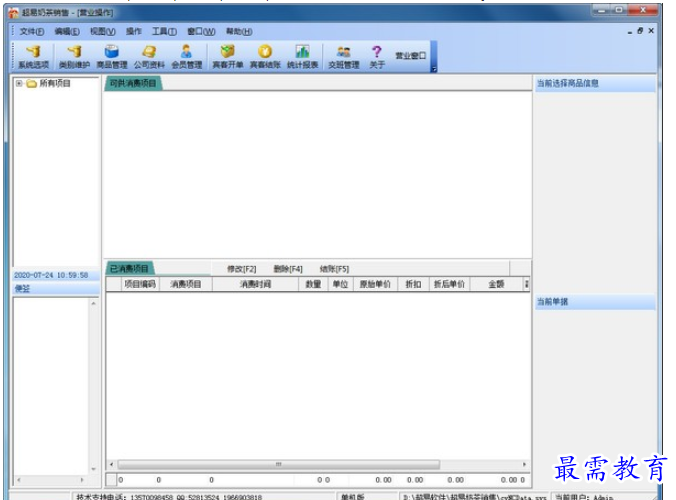Switch to 已消费项目 tab

129,269
